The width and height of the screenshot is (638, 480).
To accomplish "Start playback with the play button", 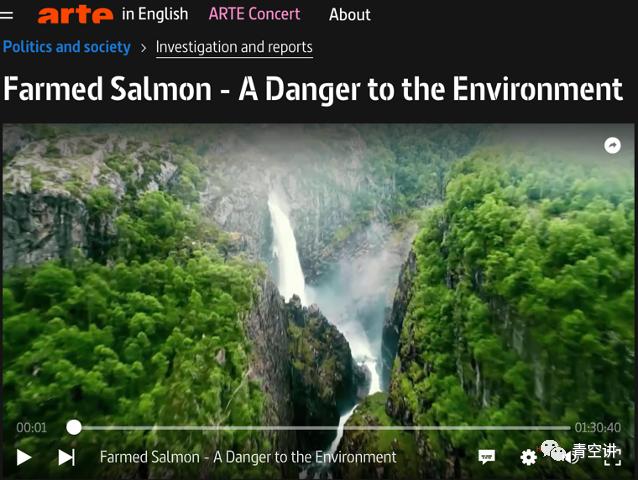I will click(x=24, y=457).
